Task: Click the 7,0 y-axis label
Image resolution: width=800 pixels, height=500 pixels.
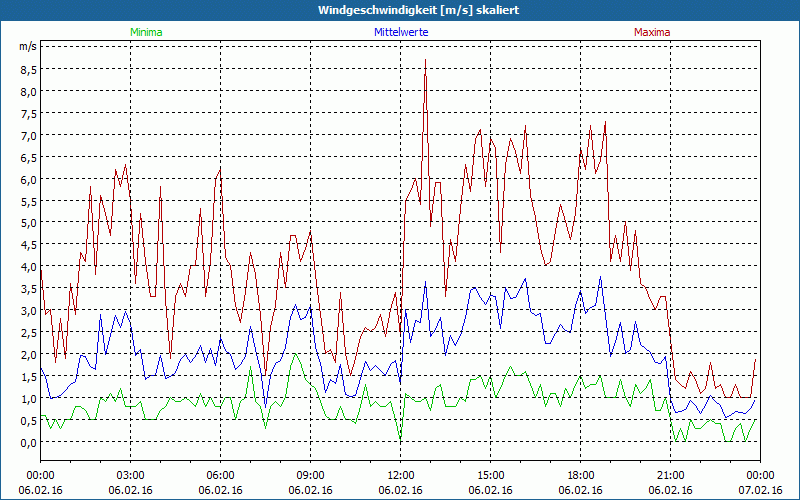Action: click(28, 136)
